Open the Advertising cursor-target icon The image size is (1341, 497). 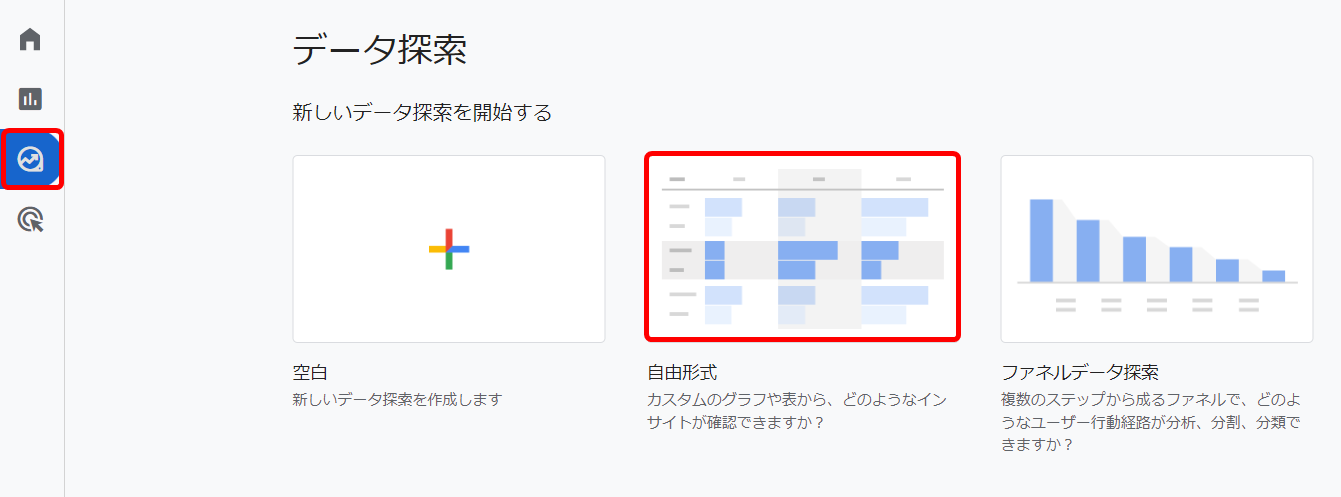point(30,220)
